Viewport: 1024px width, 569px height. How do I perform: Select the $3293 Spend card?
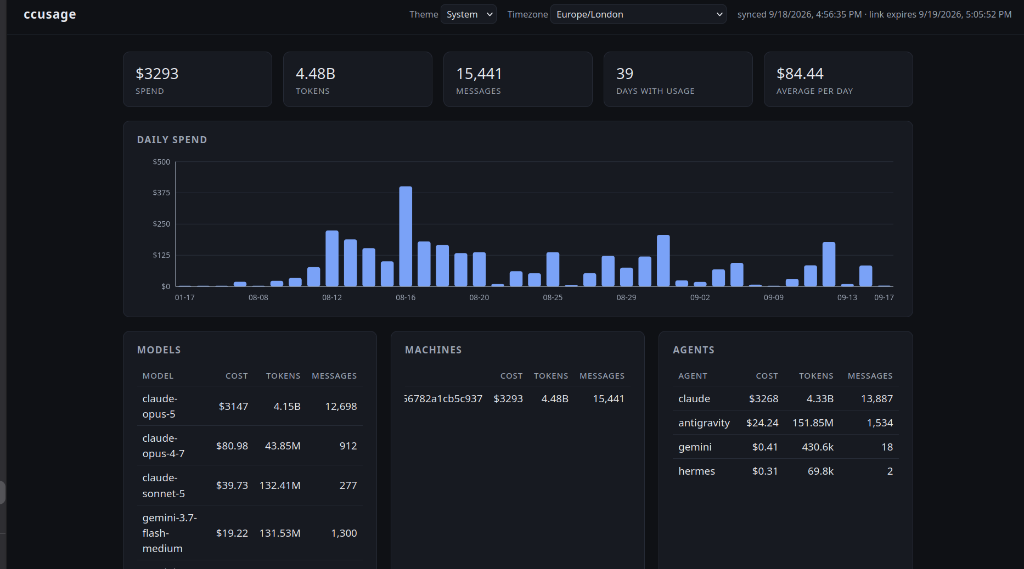pyautogui.click(x=197, y=79)
